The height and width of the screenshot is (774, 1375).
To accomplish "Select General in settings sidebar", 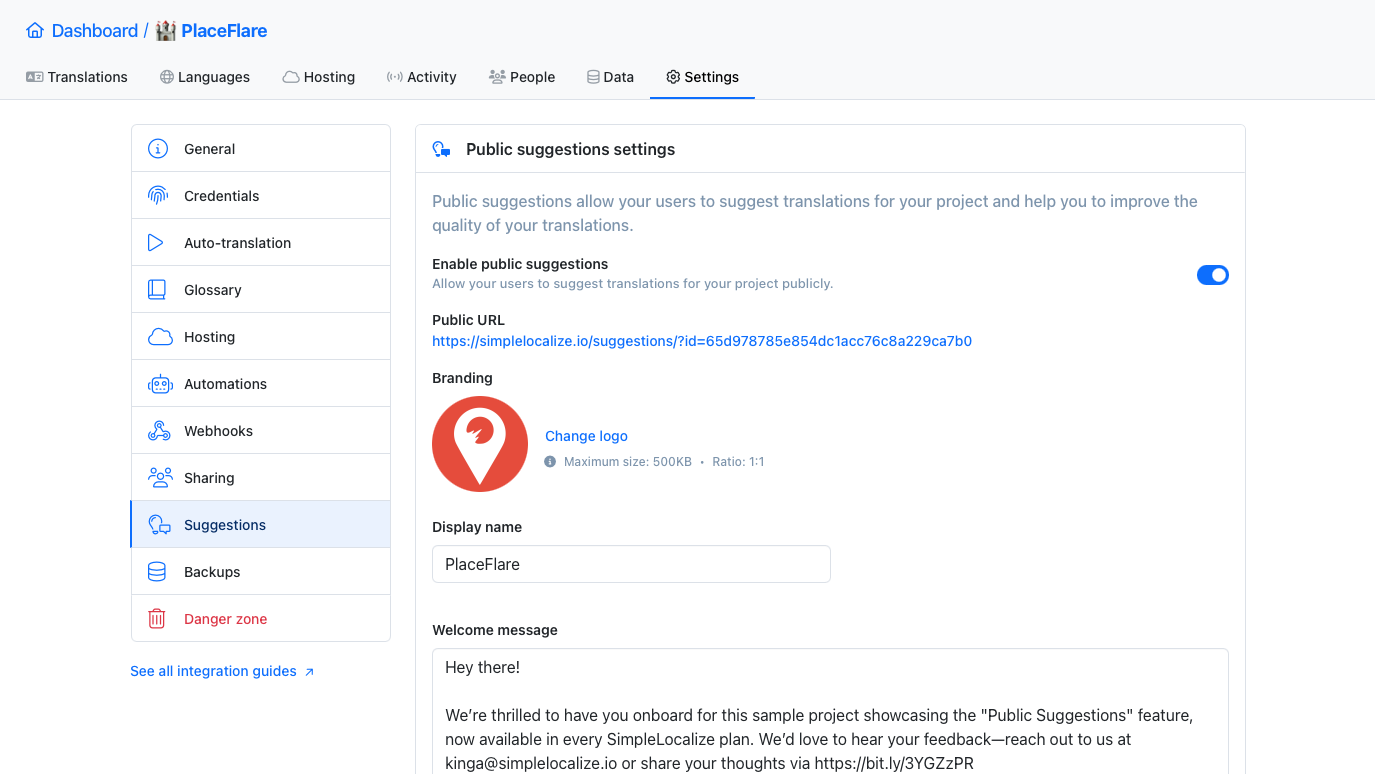I will [261, 149].
